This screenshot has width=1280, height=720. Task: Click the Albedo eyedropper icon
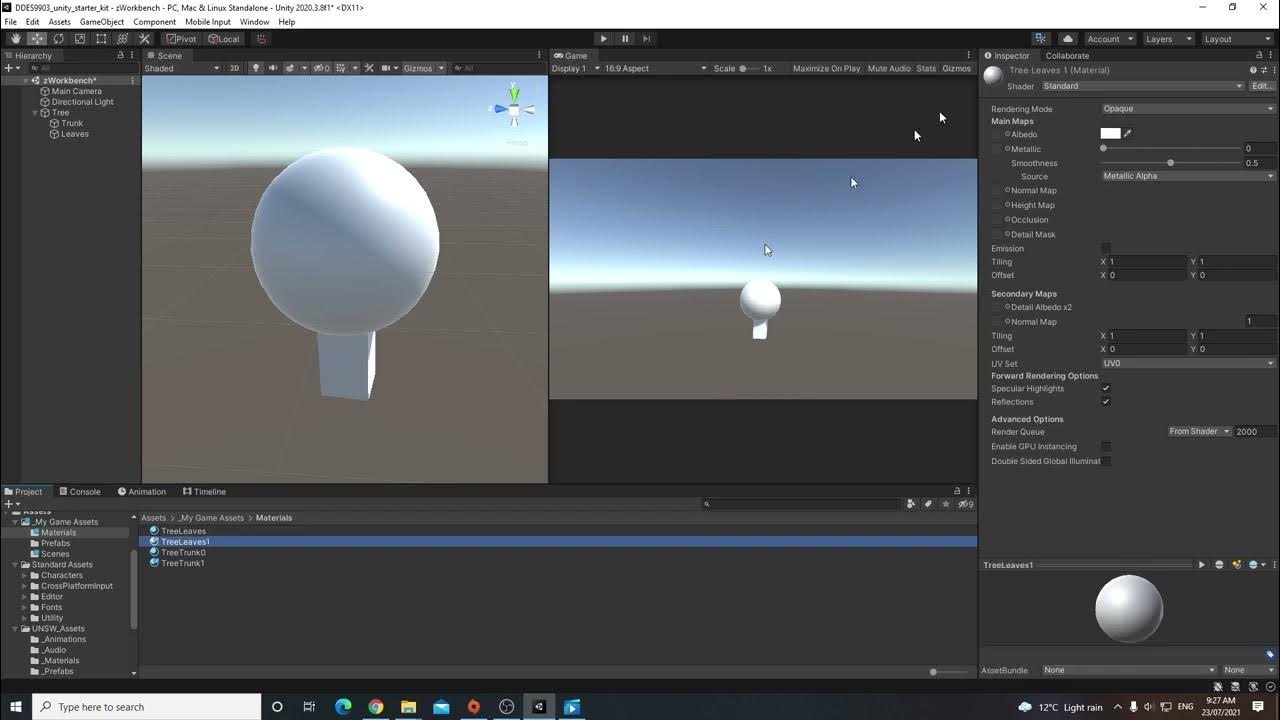tap(1127, 133)
